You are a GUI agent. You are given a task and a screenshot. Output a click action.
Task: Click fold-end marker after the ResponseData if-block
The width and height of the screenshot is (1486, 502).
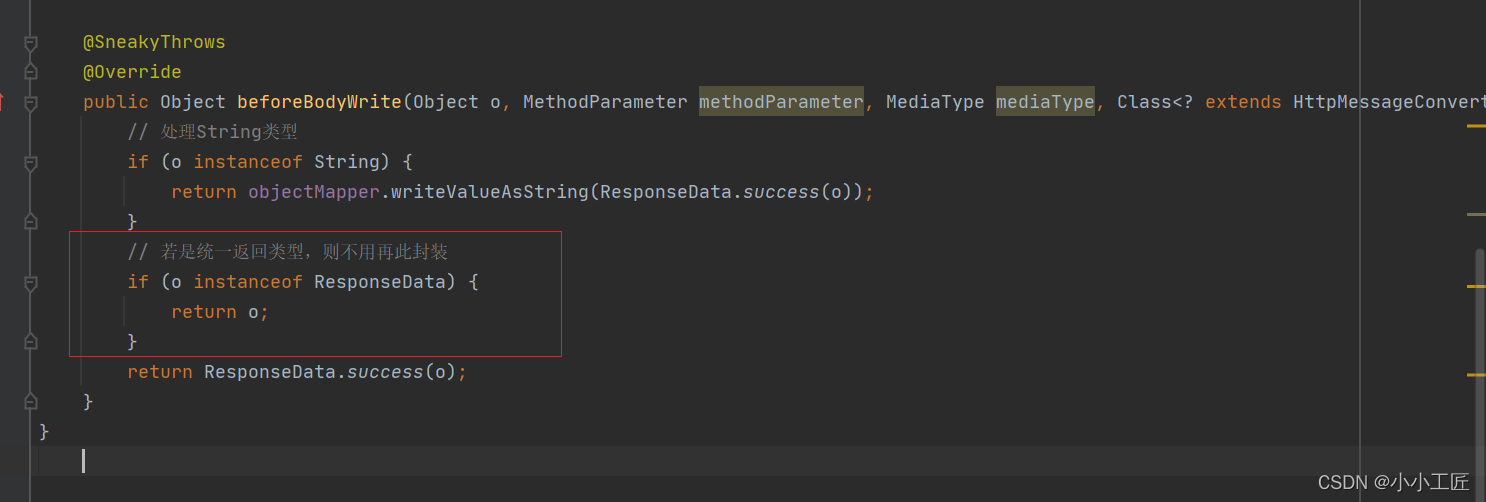pyautogui.click(x=30, y=342)
